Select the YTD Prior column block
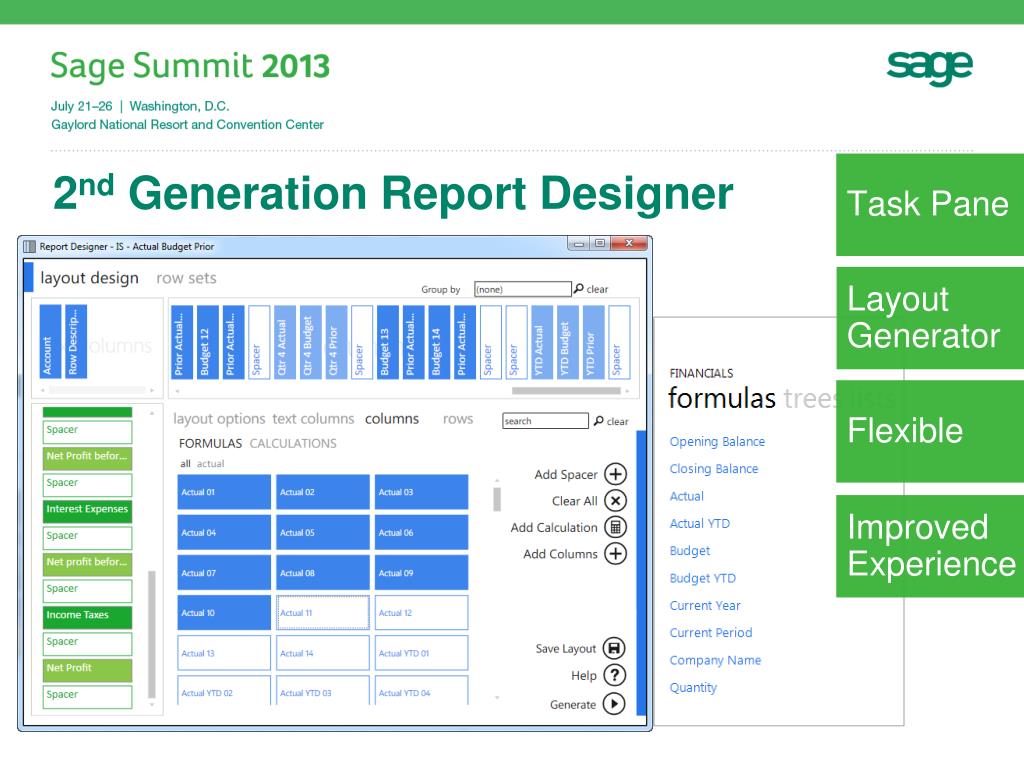Viewport: 1024px width, 768px height. [x=593, y=342]
